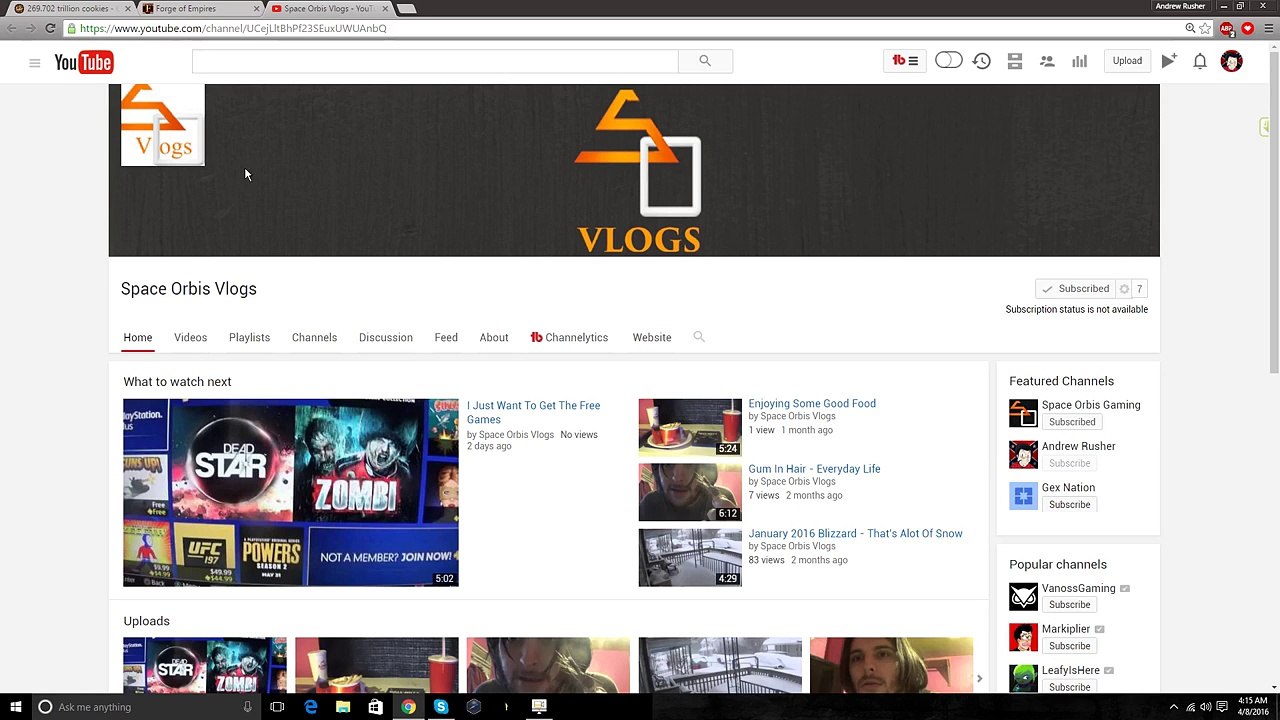Open the account avatar menu
The height and width of the screenshot is (720, 1280).
pos(1232,61)
